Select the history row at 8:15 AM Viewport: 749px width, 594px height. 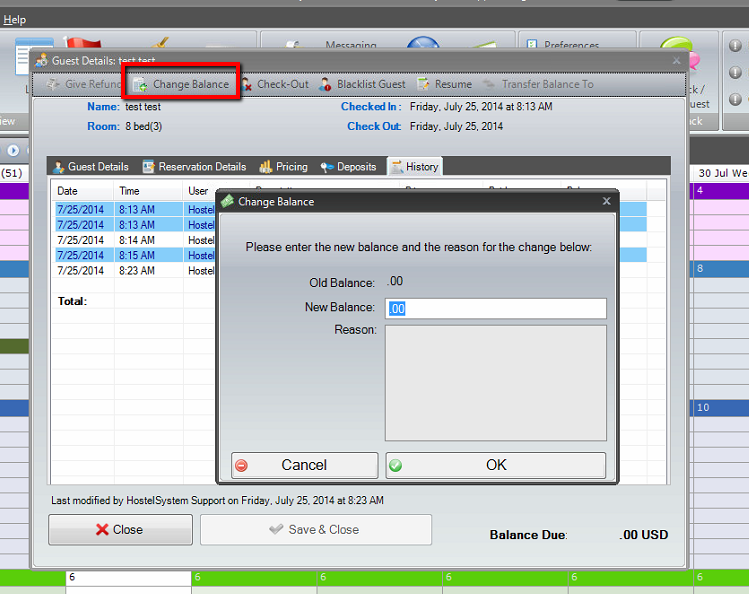click(135, 255)
